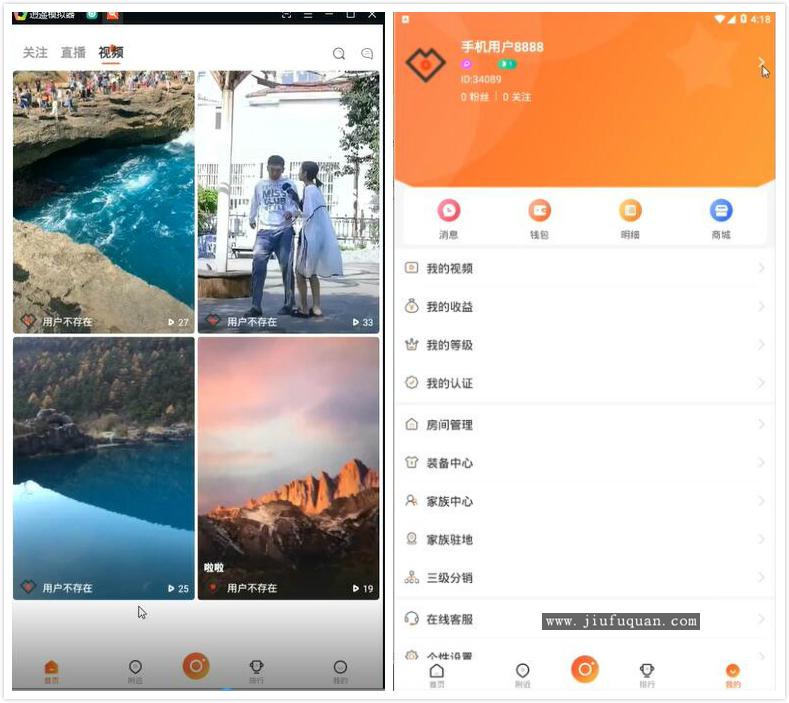Open the 装备中心 text link
The image size is (789, 703).
(x=449, y=463)
